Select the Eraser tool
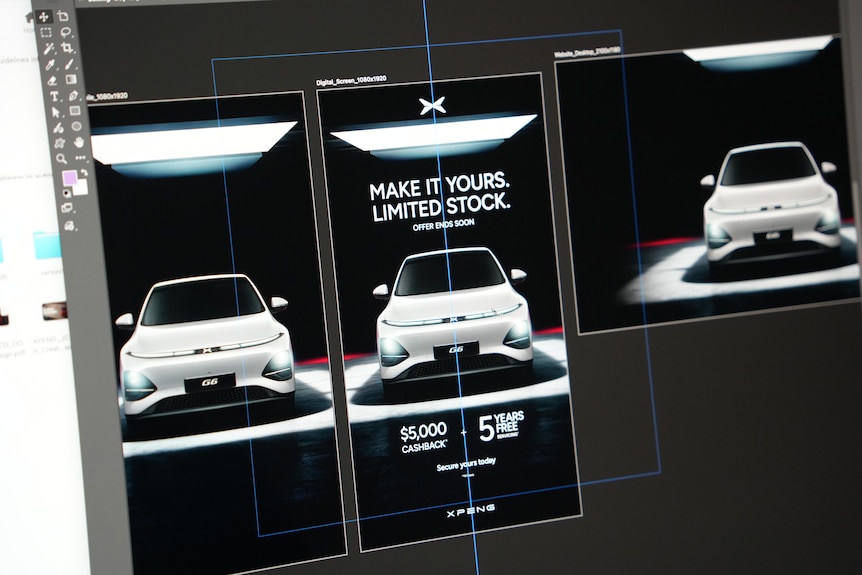Viewport: 862px width, 575px height. [x=52, y=81]
